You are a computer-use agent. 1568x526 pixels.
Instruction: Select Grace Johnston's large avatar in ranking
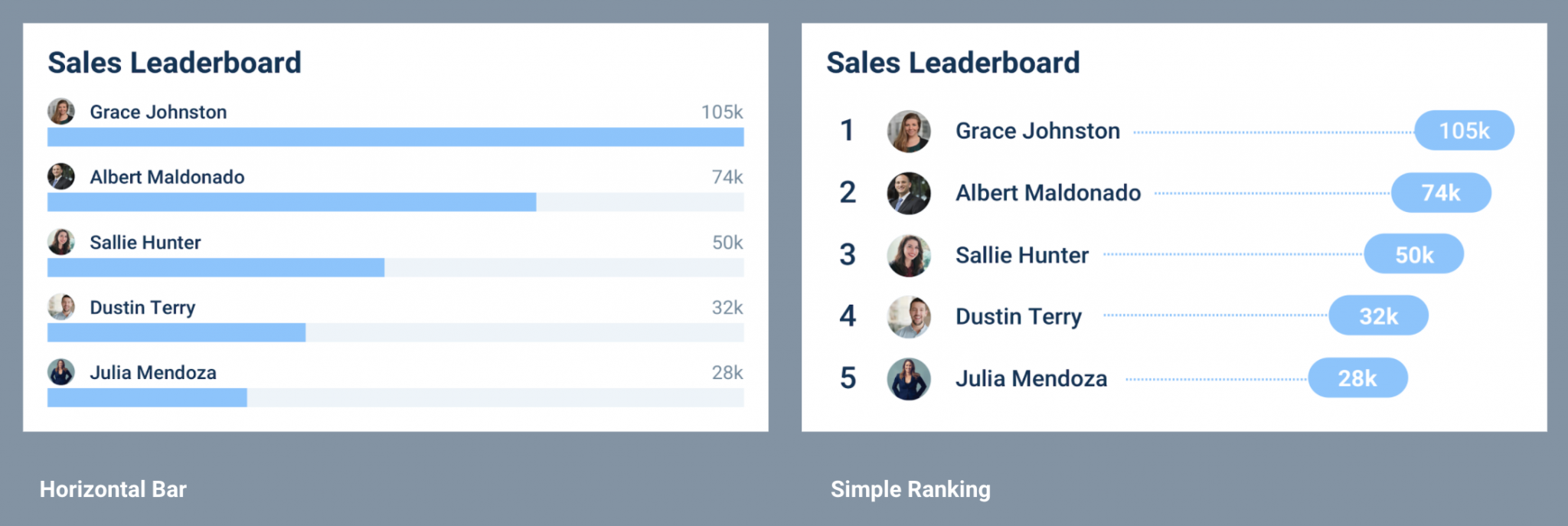pos(909,131)
